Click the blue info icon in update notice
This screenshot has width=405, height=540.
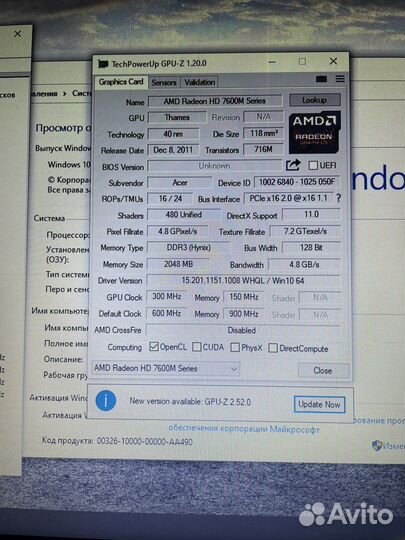106,401
